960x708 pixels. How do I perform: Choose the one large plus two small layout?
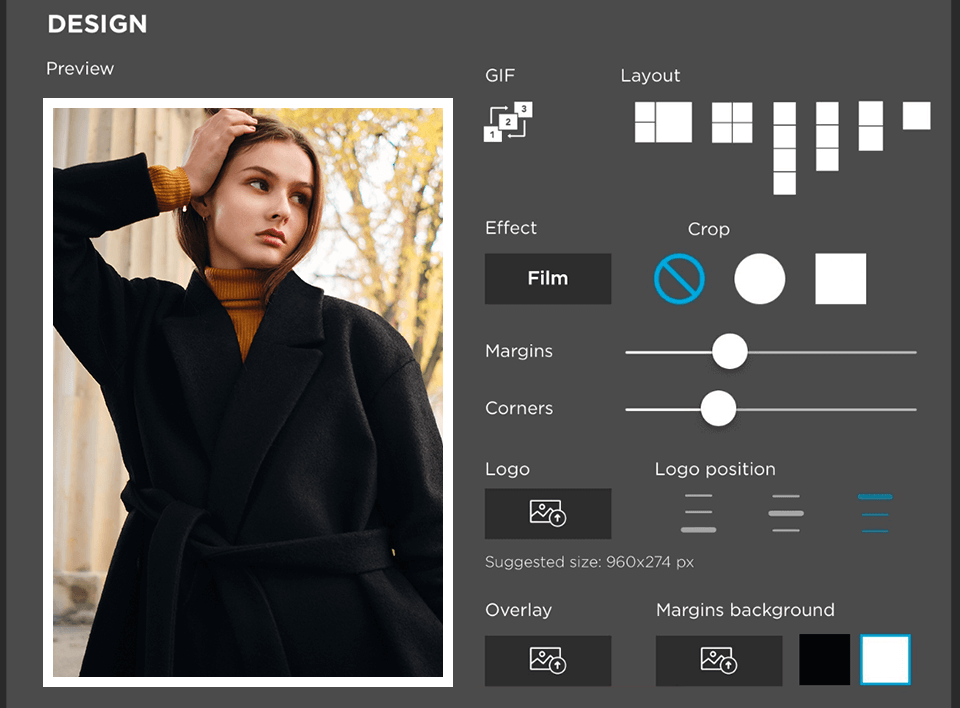coord(663,123)
